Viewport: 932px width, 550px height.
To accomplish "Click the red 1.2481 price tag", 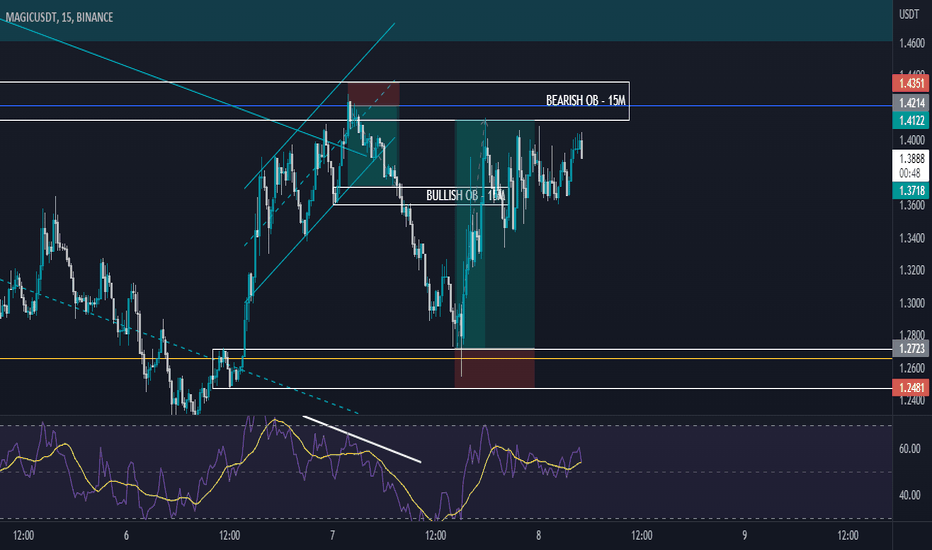I will 911,388.
